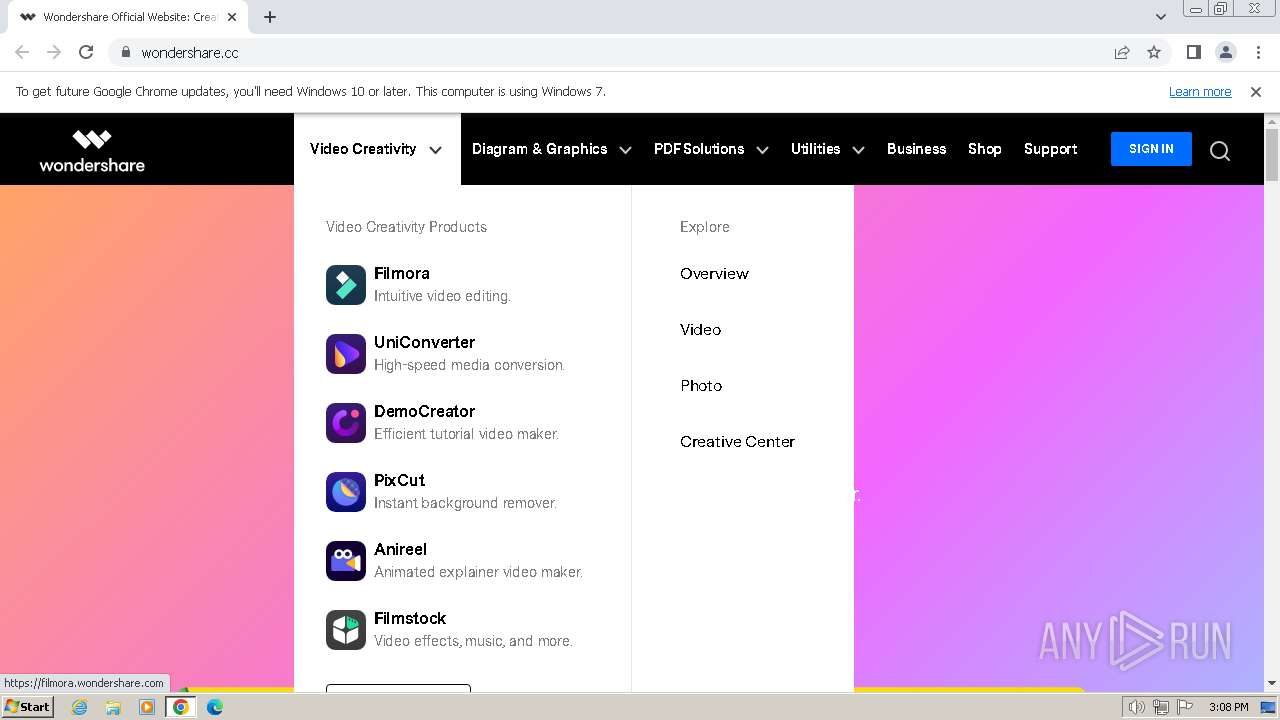Screen dimensions: 1280x720
Task: Open the PixCut product link
Action: click(399, 481)
